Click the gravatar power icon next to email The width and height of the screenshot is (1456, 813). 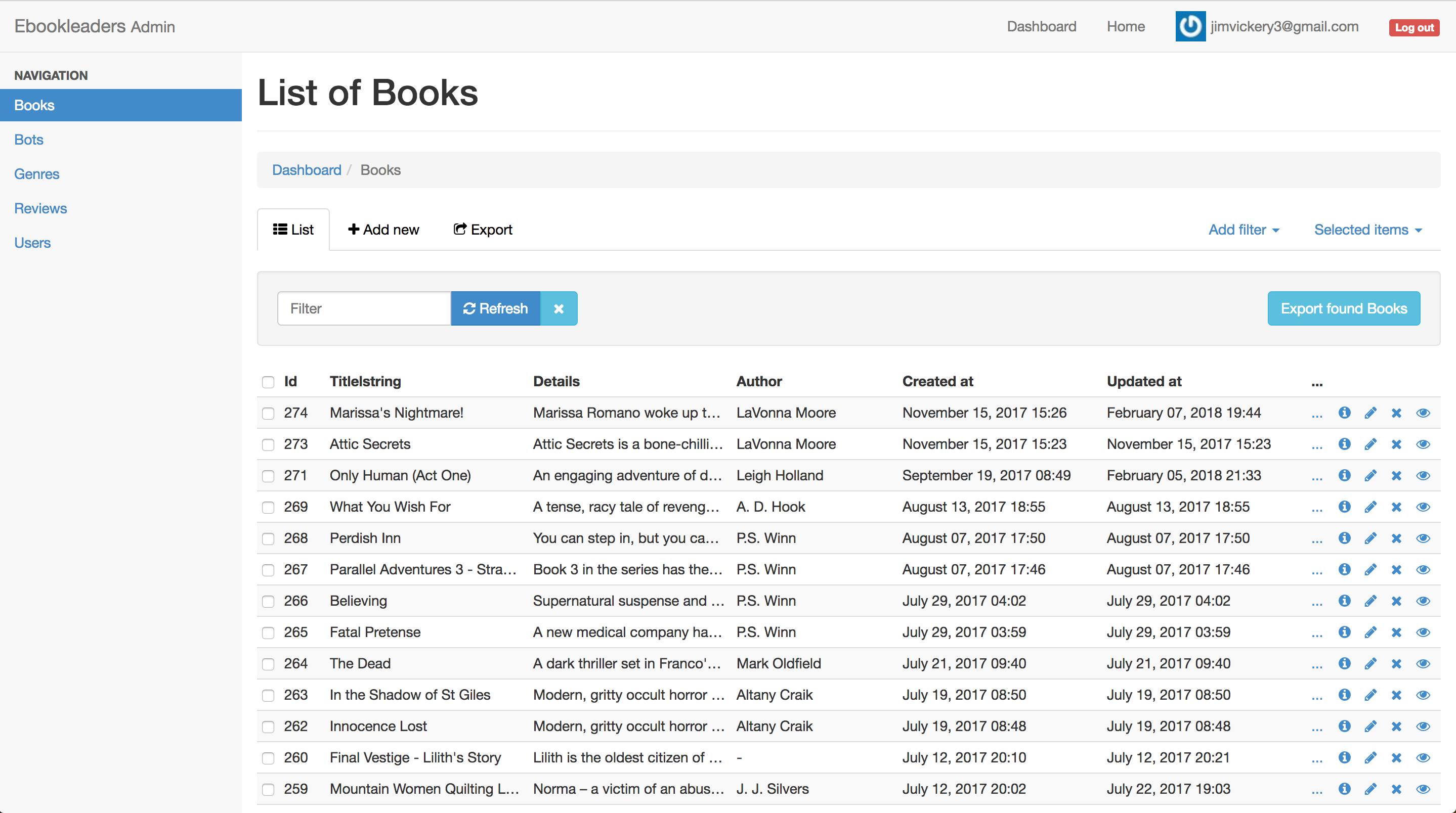(x=1190, y=27)
